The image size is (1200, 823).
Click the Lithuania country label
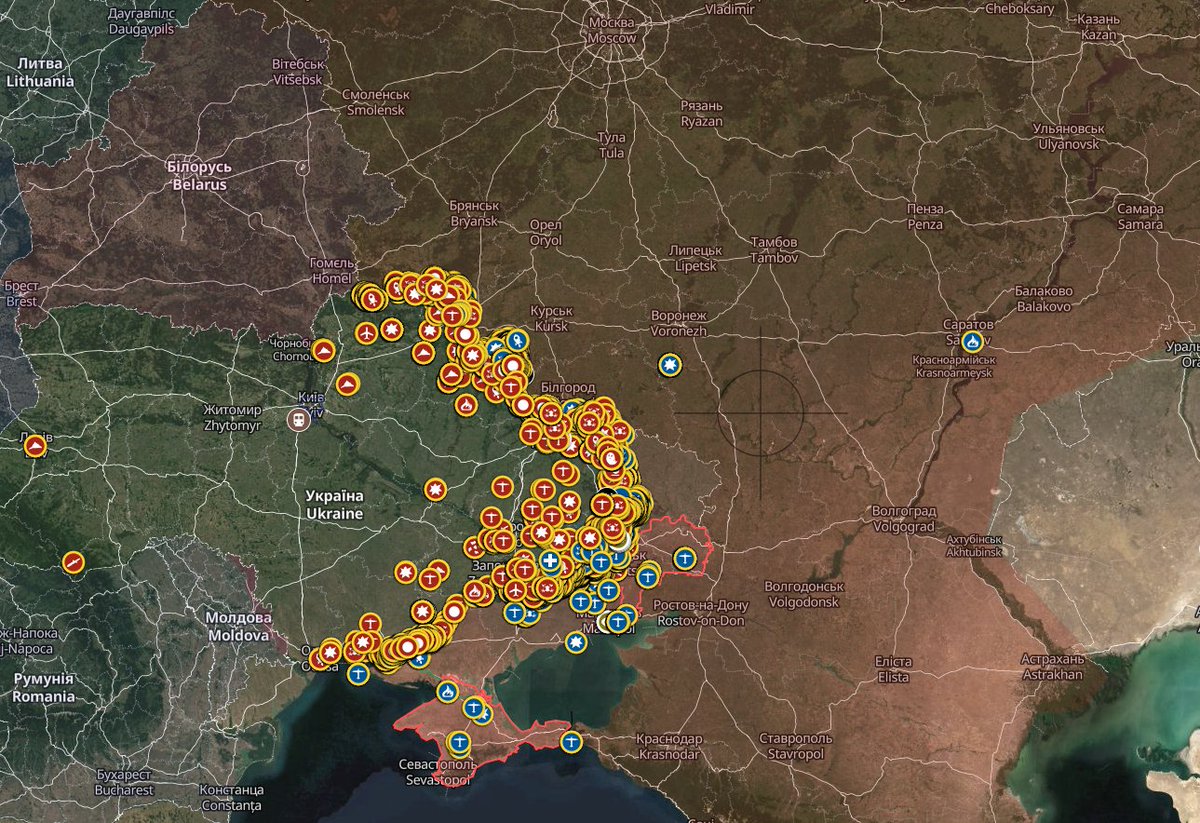click(x=39, y=73)
